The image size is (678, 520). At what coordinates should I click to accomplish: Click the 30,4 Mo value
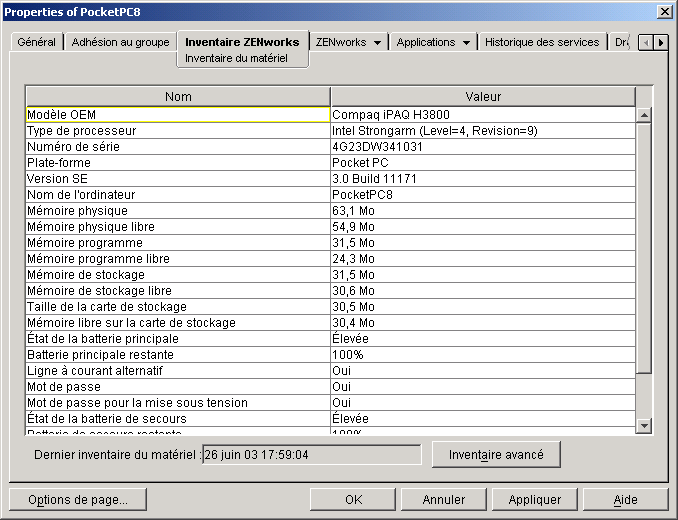tap(483, 322)
